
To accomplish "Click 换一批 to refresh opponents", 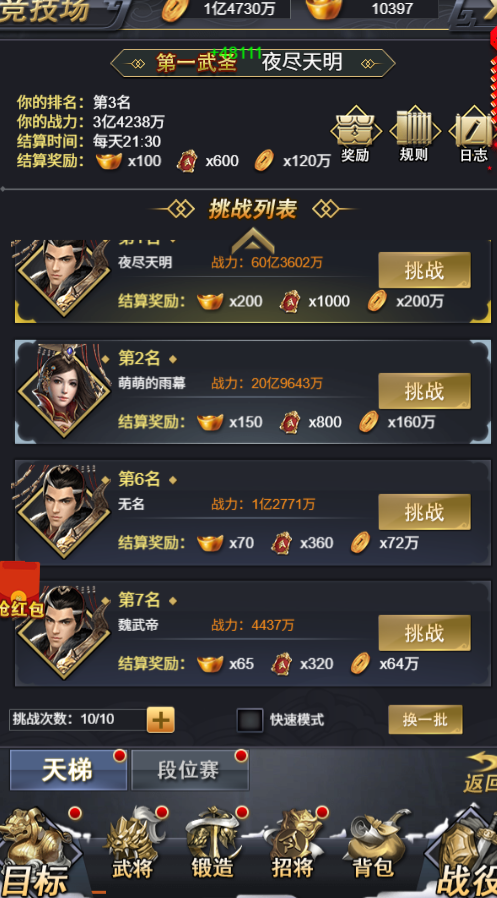I will 425,720.
